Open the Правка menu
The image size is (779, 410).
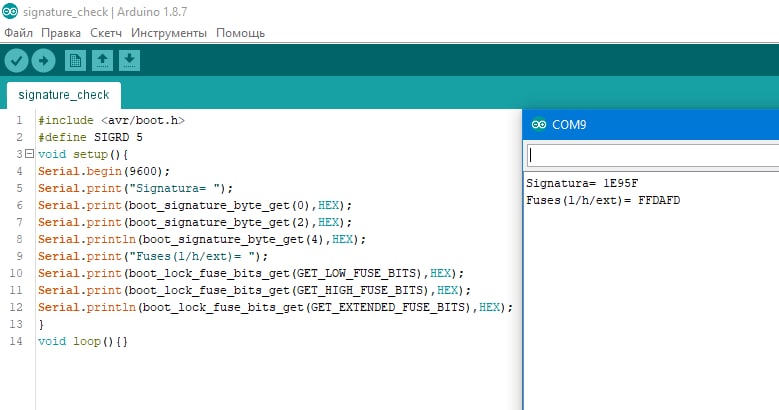[61, 33]
